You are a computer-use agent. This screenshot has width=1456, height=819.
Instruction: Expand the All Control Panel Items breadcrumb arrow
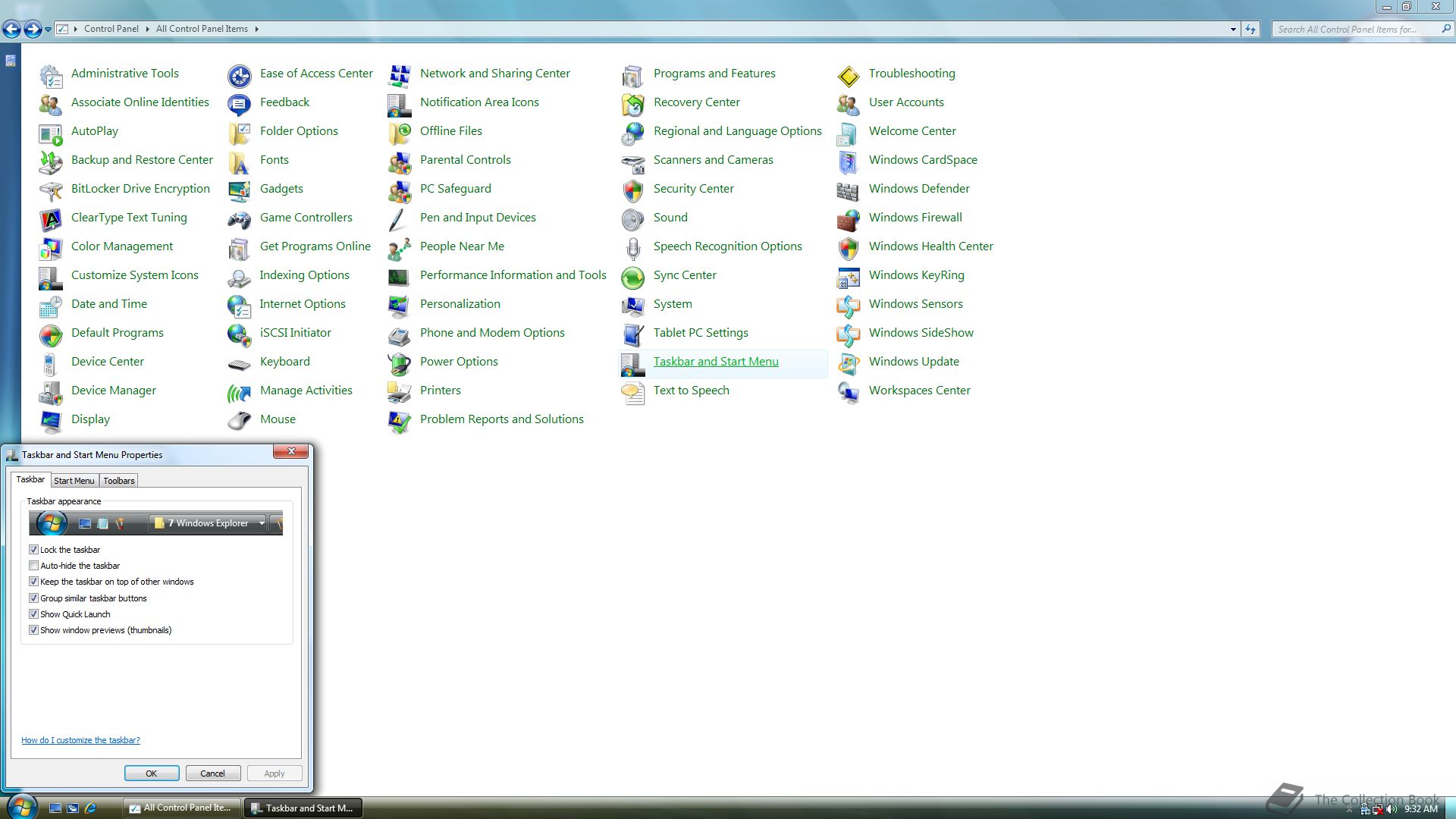tap(257, 29)
